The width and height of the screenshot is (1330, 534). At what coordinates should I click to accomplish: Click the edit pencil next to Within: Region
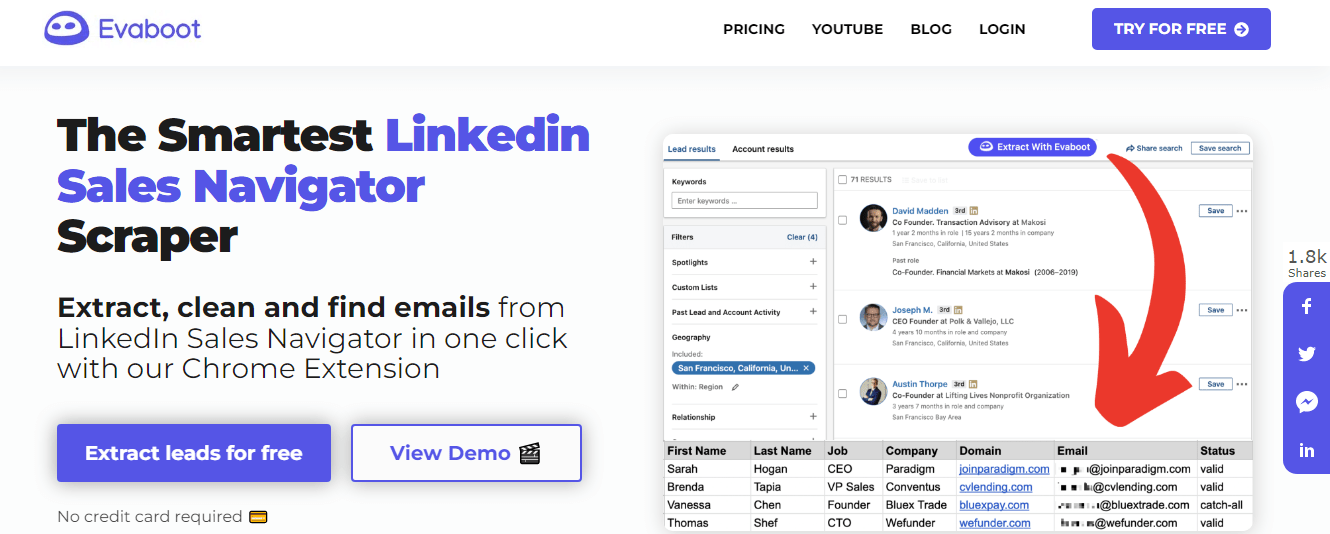[x=736, y=387]
